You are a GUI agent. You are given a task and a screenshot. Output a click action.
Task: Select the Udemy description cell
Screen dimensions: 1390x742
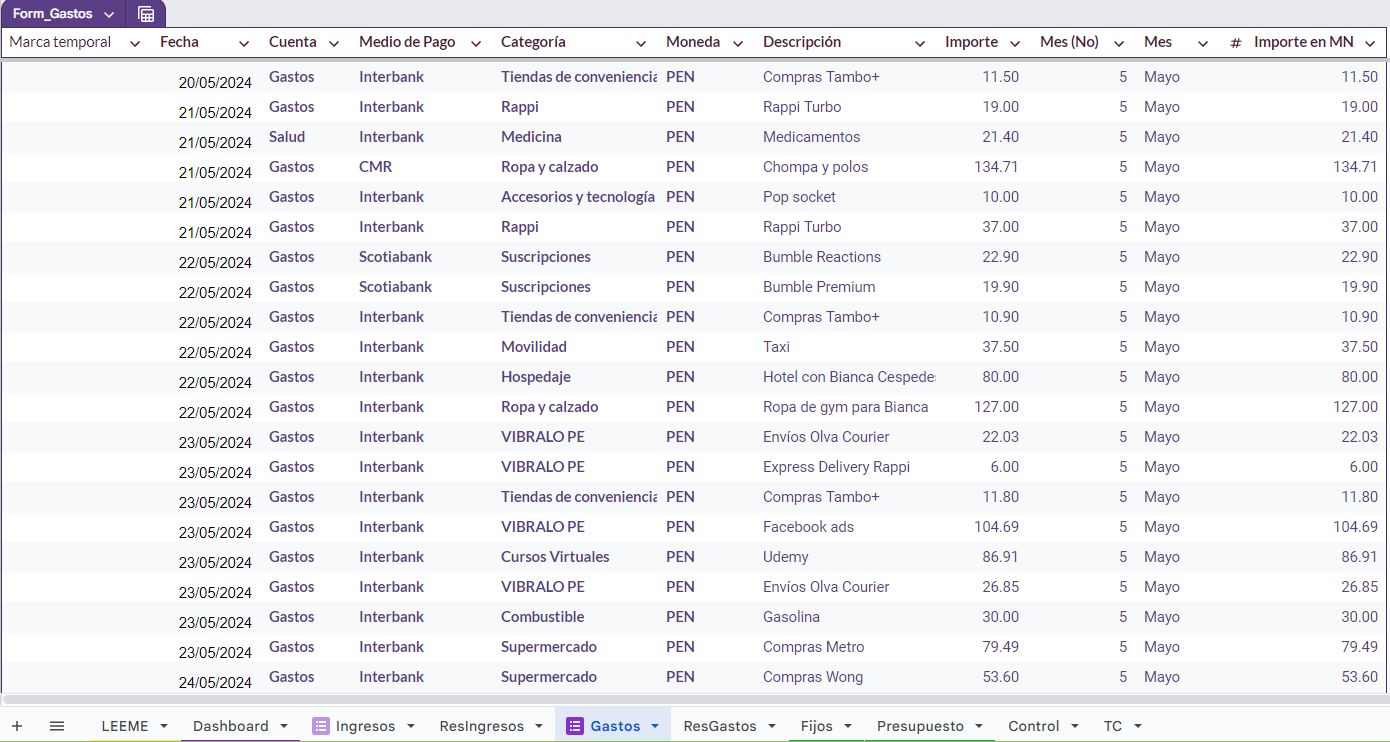[x=786, y=557]
